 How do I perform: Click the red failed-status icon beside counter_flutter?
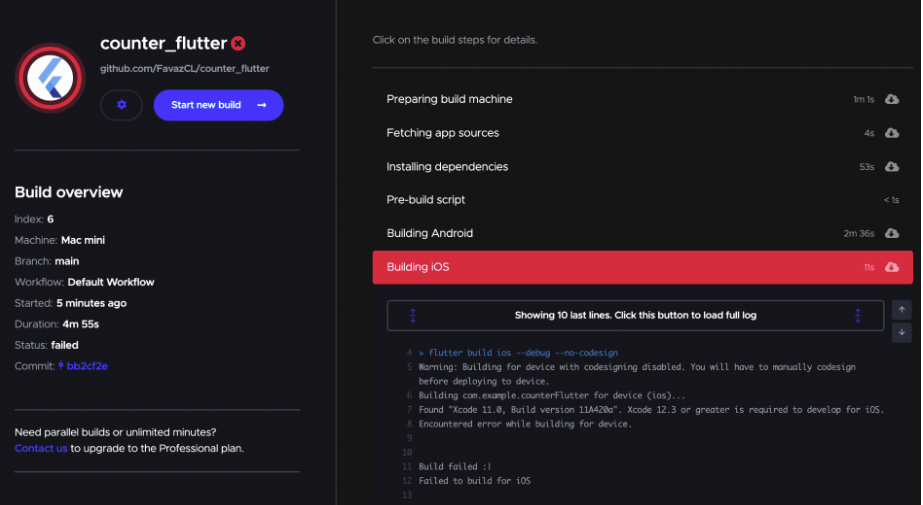[238, 44]
